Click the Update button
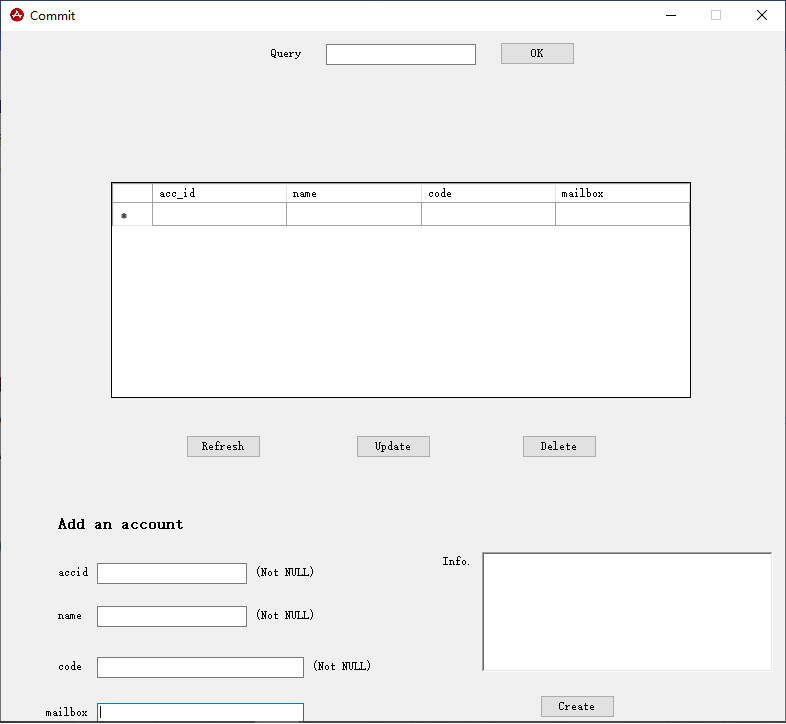The image size is (786, 724). click(393, 446)
